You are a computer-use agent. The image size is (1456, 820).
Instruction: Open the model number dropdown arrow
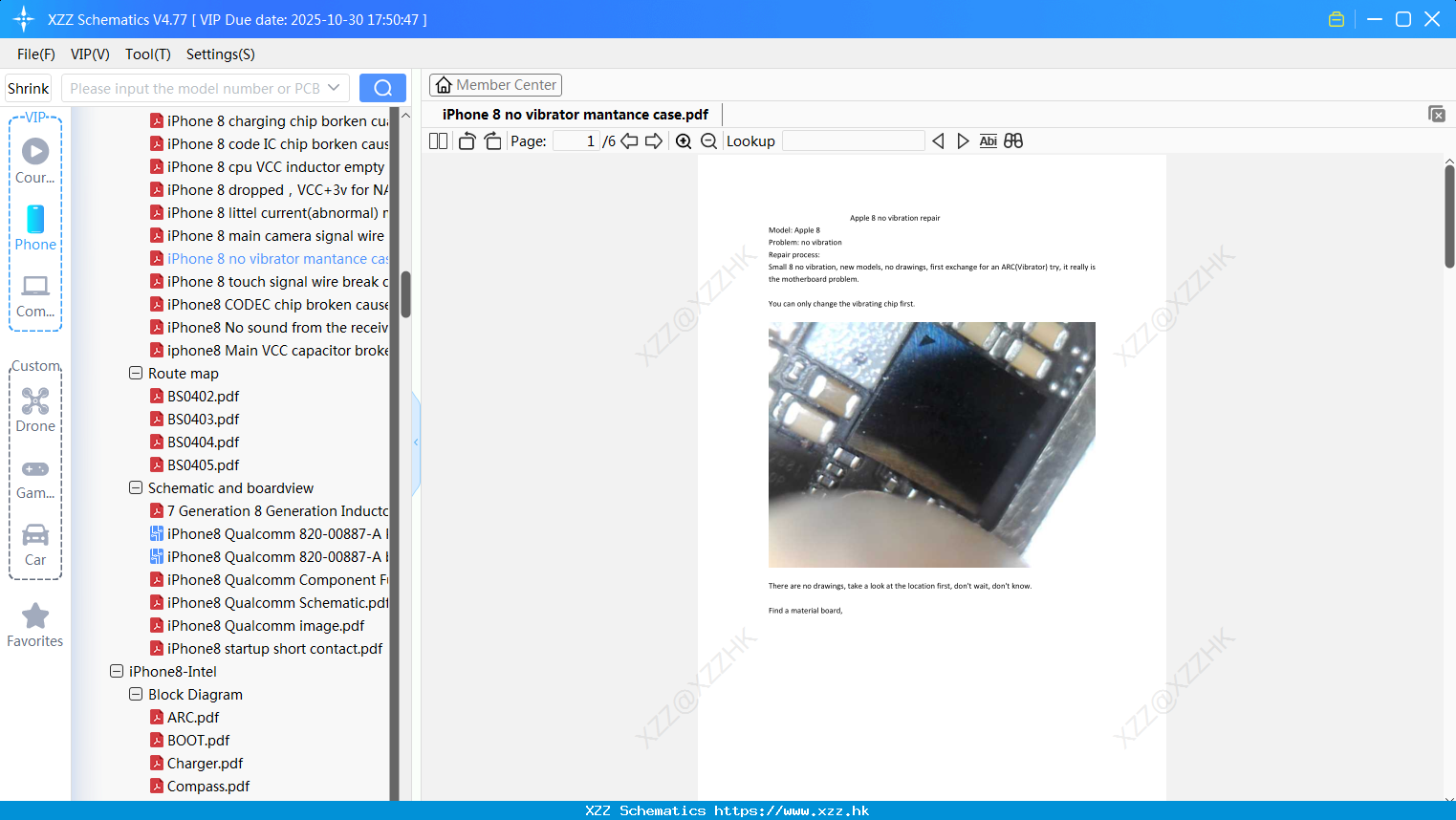[334, 88]
